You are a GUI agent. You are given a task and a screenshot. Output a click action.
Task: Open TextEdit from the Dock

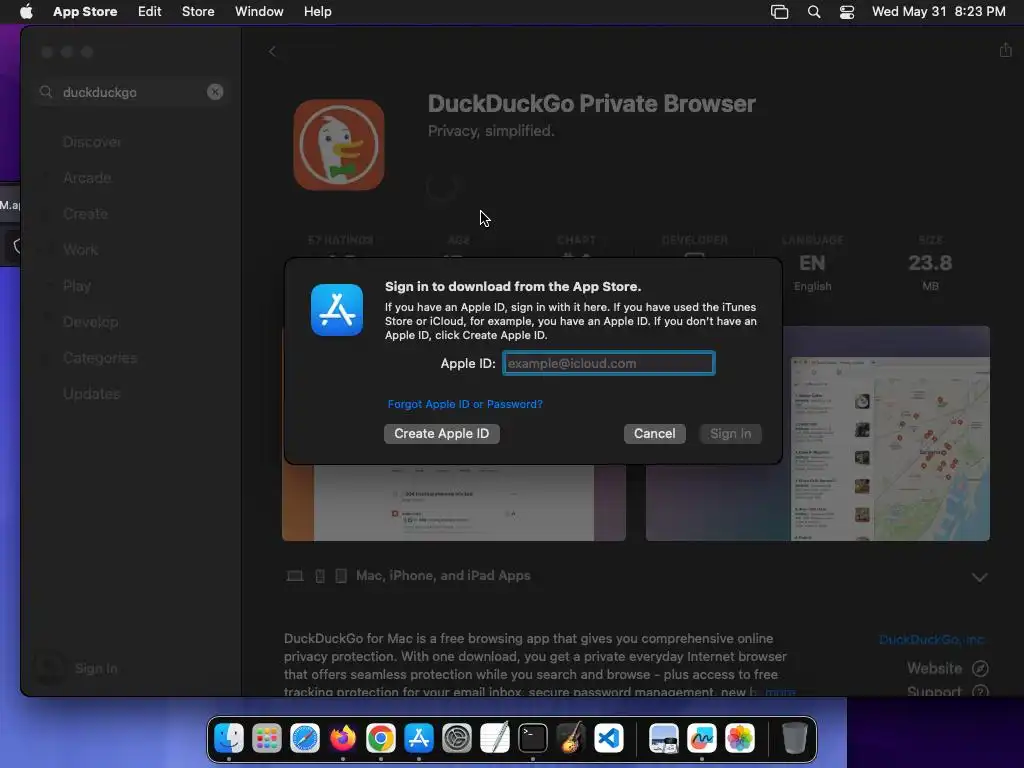point(494,739)
